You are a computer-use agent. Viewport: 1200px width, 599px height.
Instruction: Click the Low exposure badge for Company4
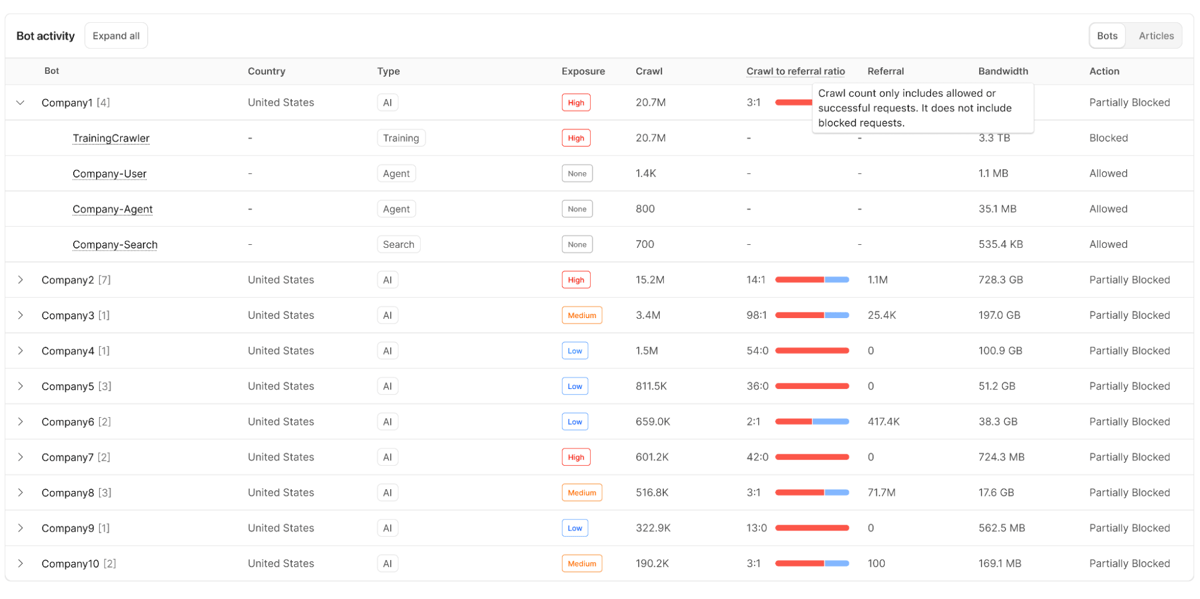[575, 351]
